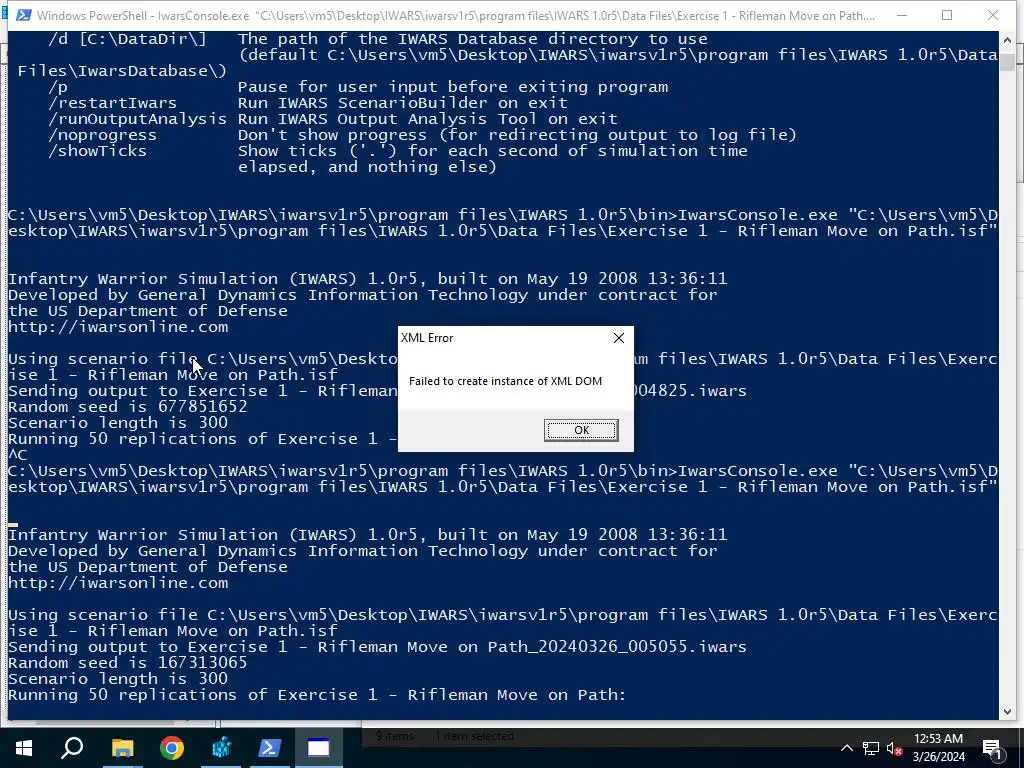The width and height of the screenshot is (1024, 768).
Task: Click the '/restartIwars' option text
Action: click(x=112, y=103)
